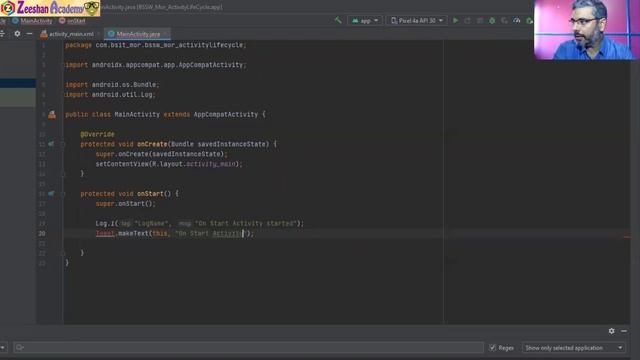
Task: Run the app with the green play icon
Action: [x=456, y=20]
